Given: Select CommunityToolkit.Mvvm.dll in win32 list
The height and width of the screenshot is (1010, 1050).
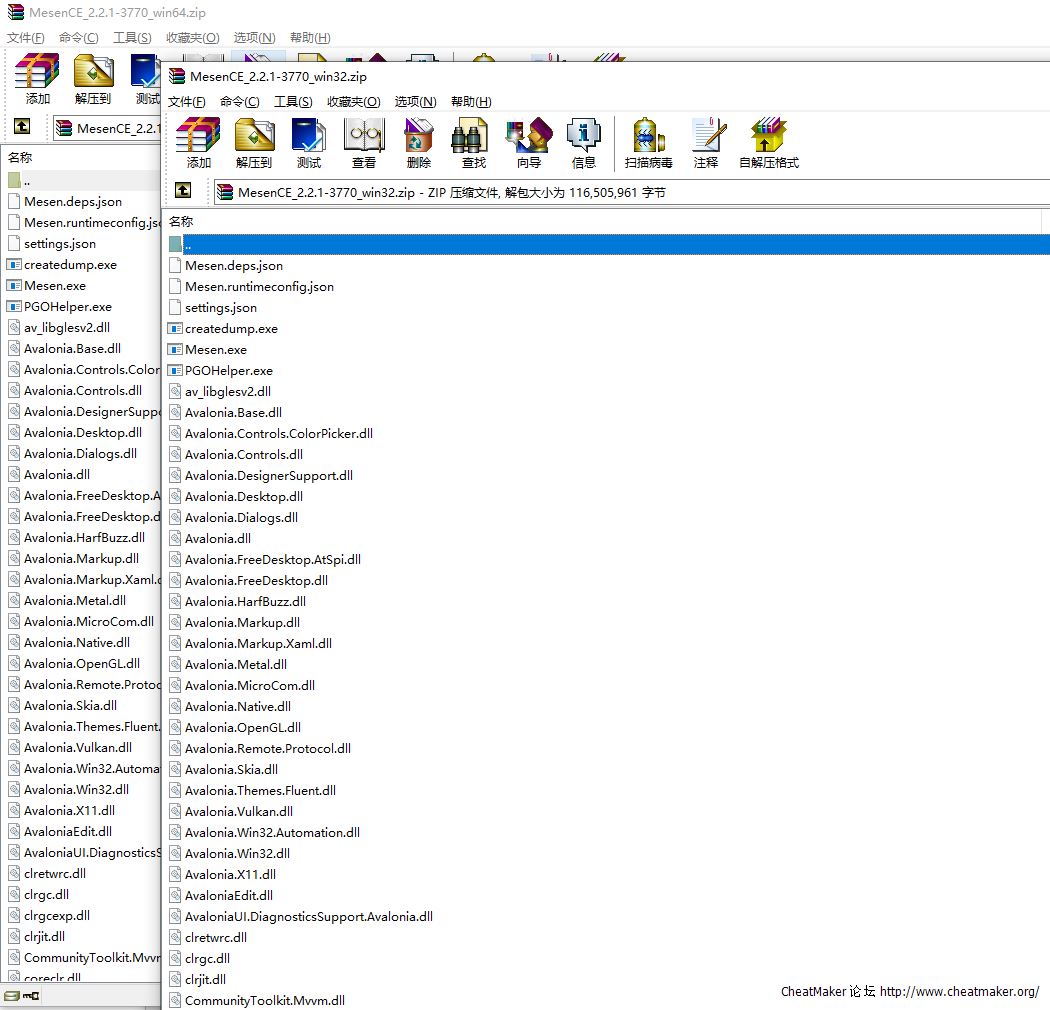Looking at the screenshot, I should [x=265, y=1001].
